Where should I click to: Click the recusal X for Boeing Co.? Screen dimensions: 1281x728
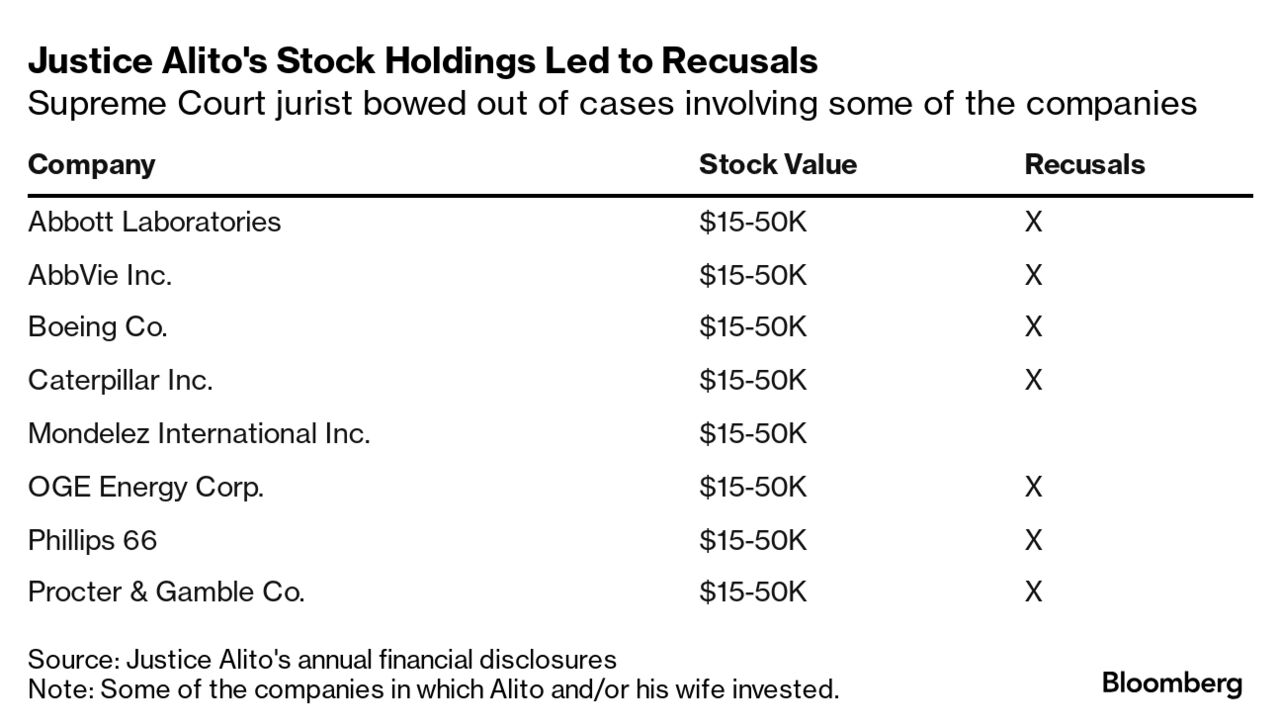tap(1033, 327)
